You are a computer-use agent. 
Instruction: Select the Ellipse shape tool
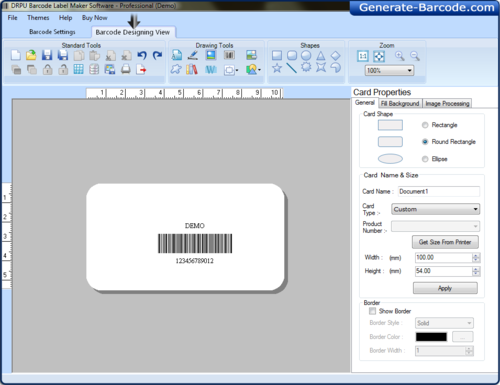pos(306,55)
